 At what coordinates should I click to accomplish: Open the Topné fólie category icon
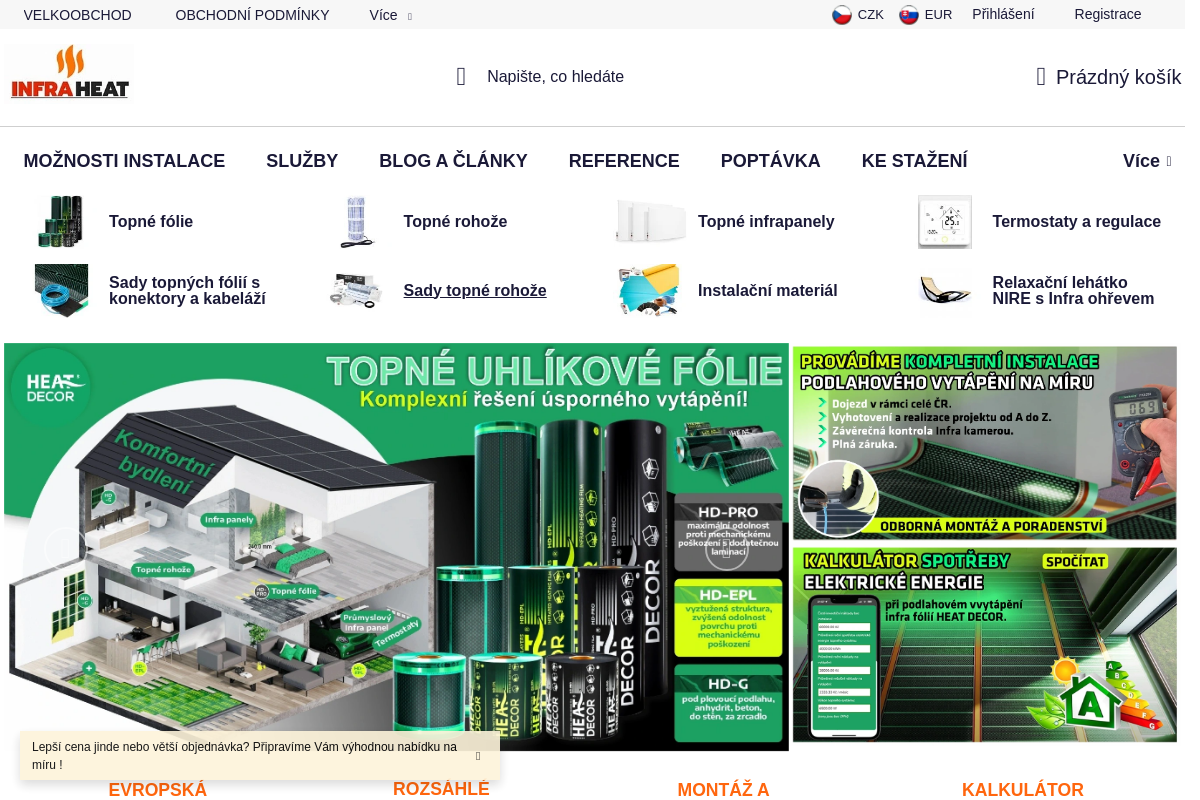(x=61, y=221)
